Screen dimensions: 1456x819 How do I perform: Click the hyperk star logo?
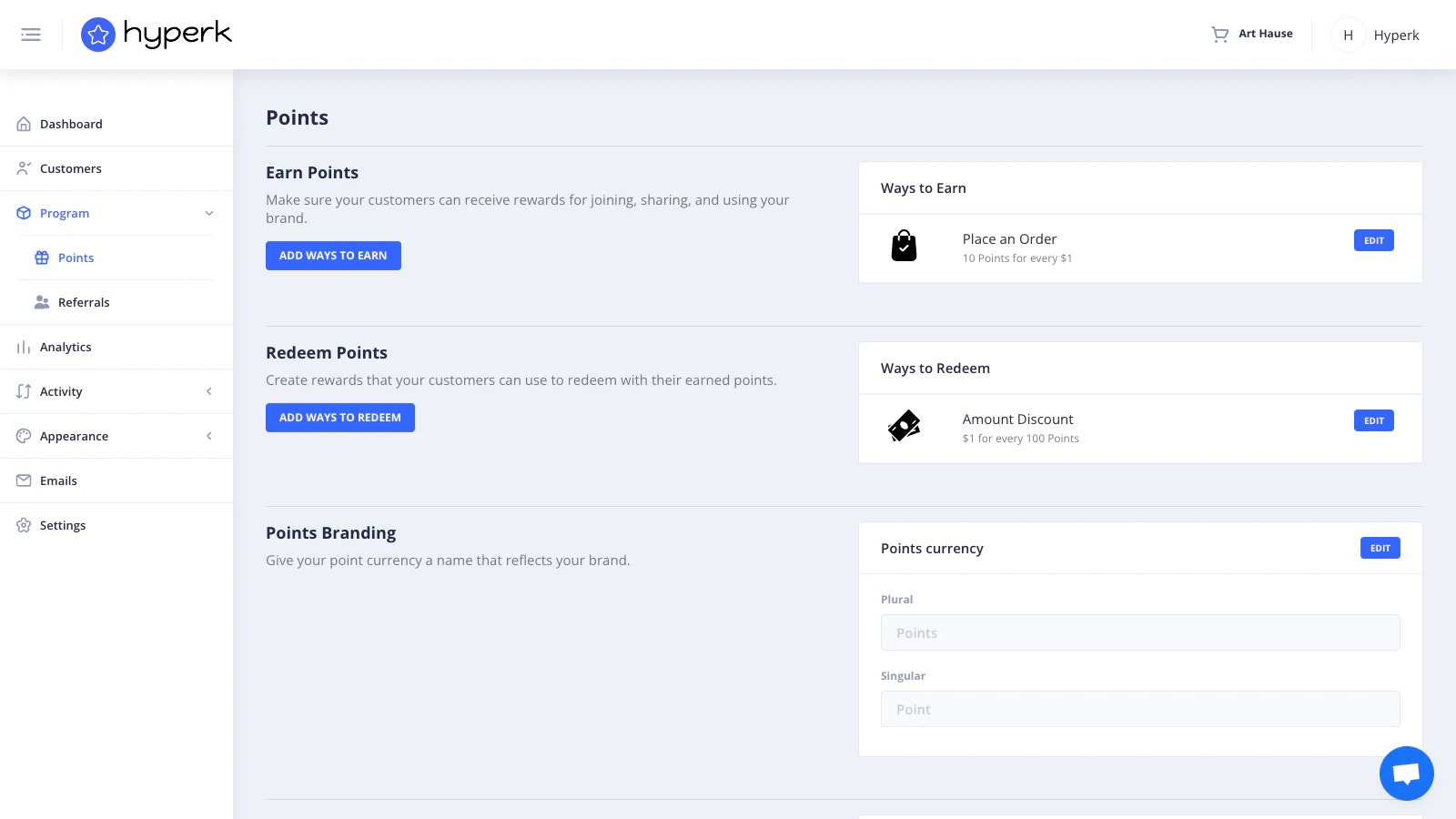[98, 35]
